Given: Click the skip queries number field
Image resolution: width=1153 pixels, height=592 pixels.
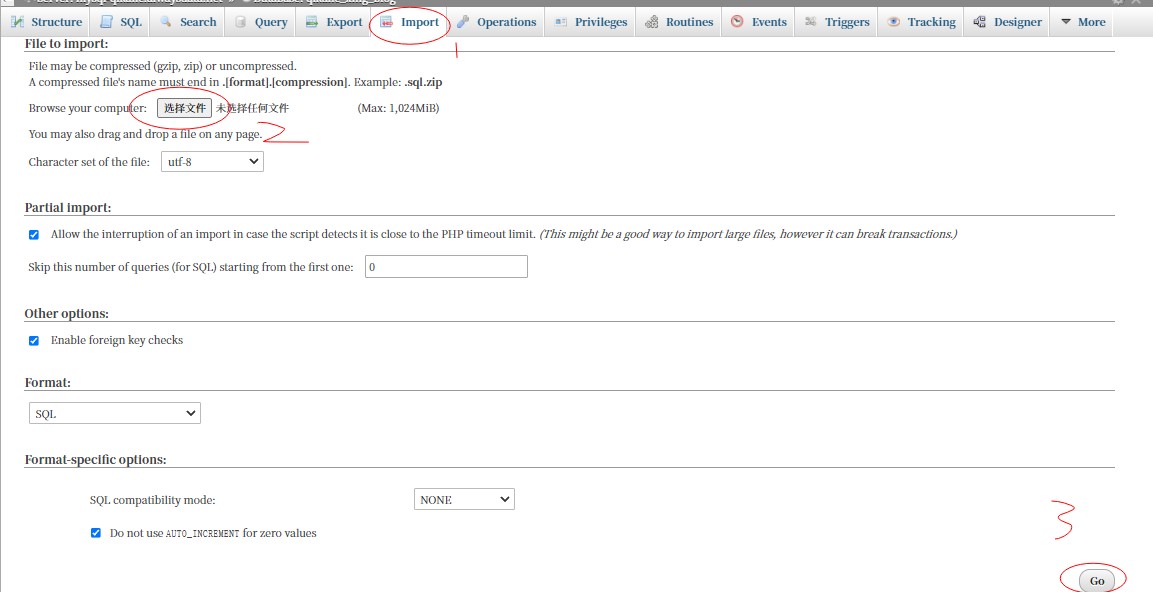Looking at the screenshot, I should [445, 267].
